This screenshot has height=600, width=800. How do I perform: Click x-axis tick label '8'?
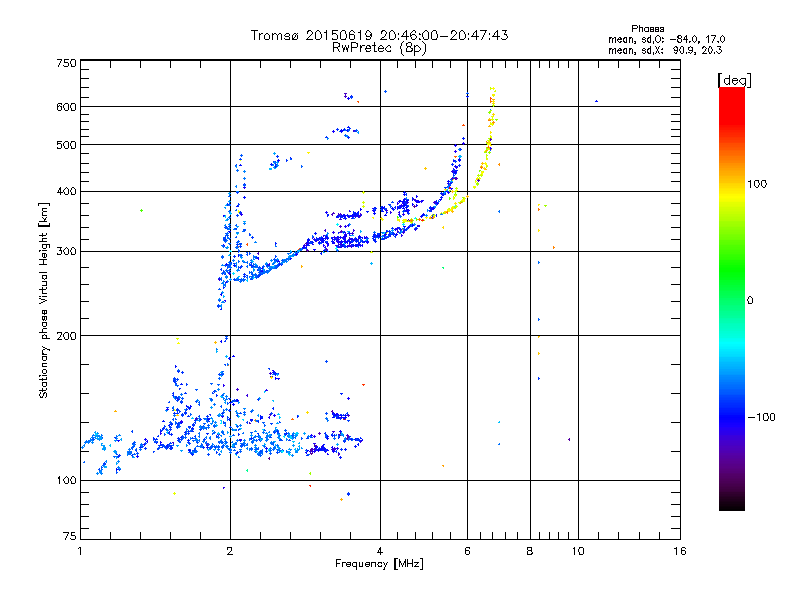coord(530,551)
